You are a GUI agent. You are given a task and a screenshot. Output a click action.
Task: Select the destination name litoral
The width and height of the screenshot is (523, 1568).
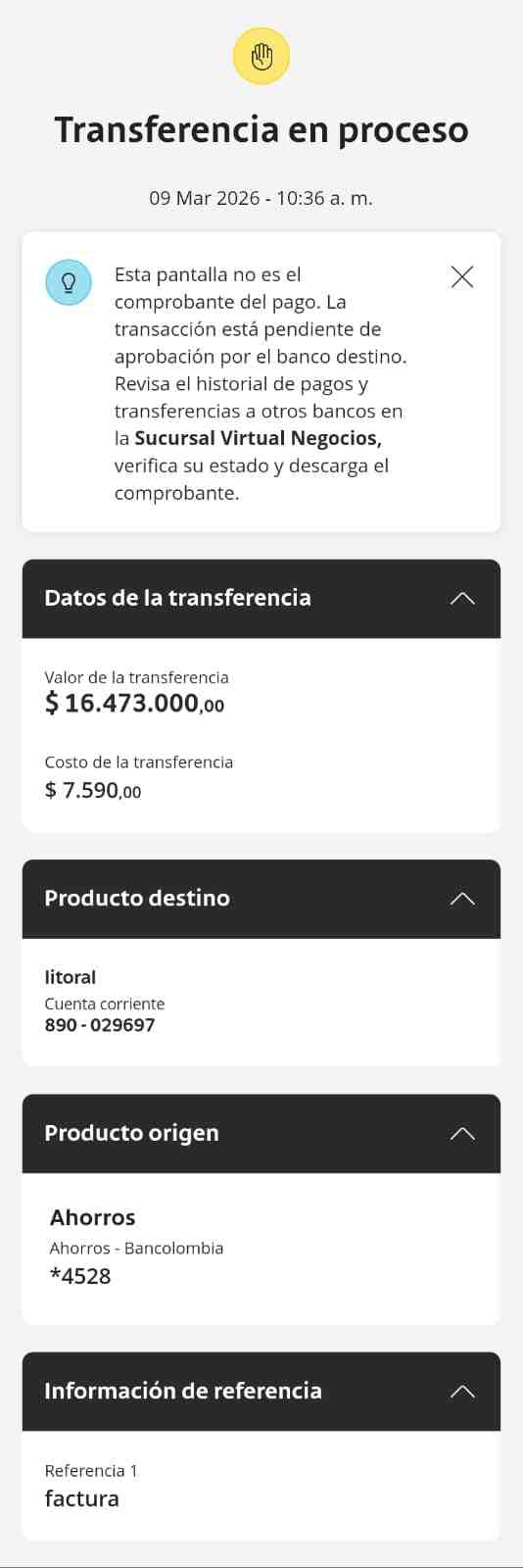(71, 977)
